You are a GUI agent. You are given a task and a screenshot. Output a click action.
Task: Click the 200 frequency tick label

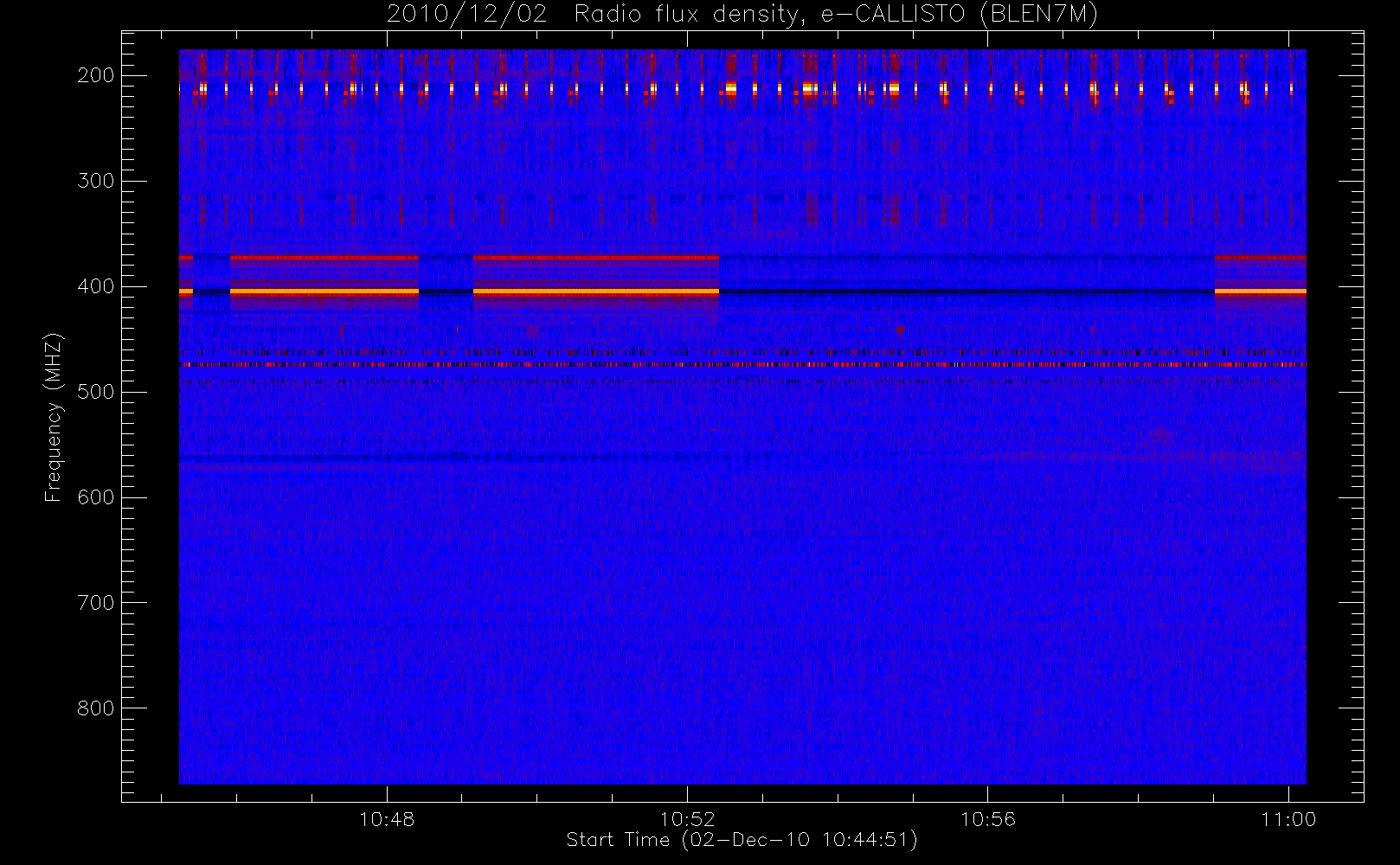[x=96, y=75]
